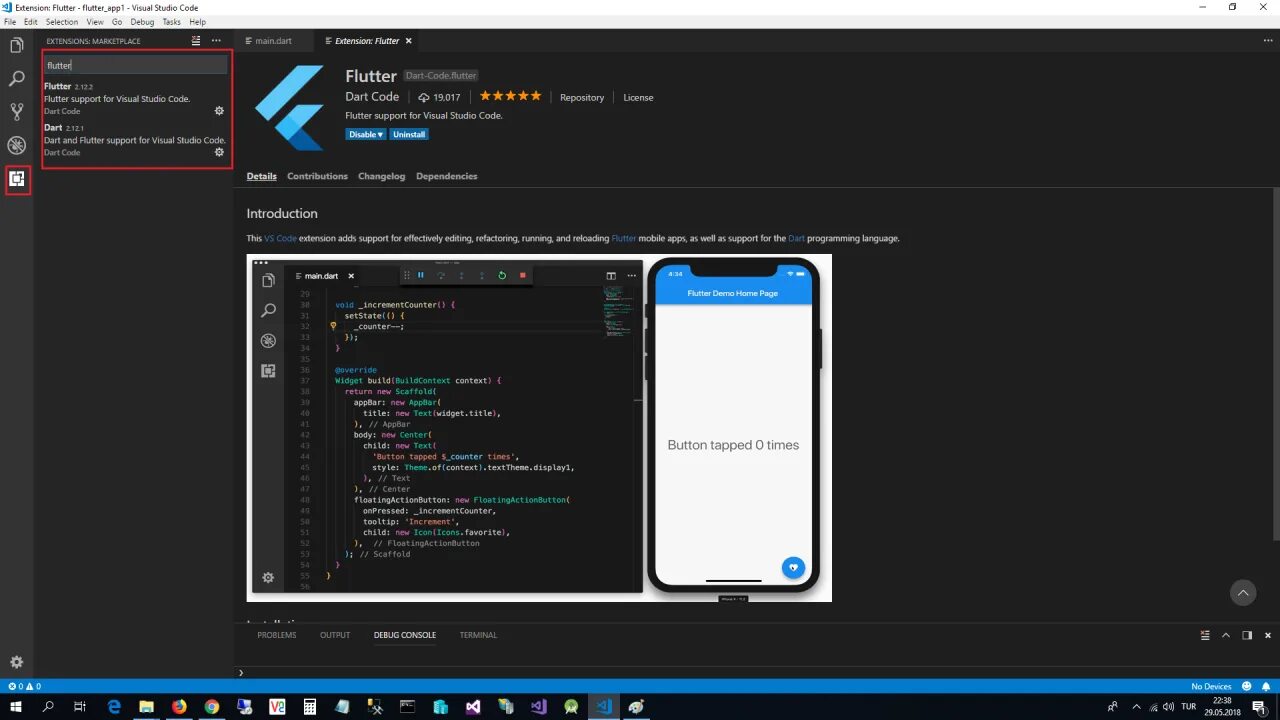Open the License link
Viewport: 1280px width, 720px height.
coord(638,98)
